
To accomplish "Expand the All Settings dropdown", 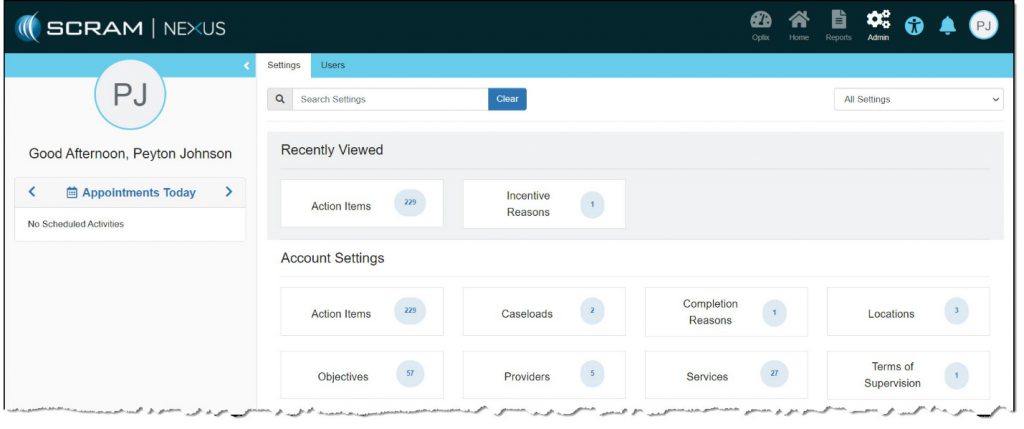I will (918, 99).
